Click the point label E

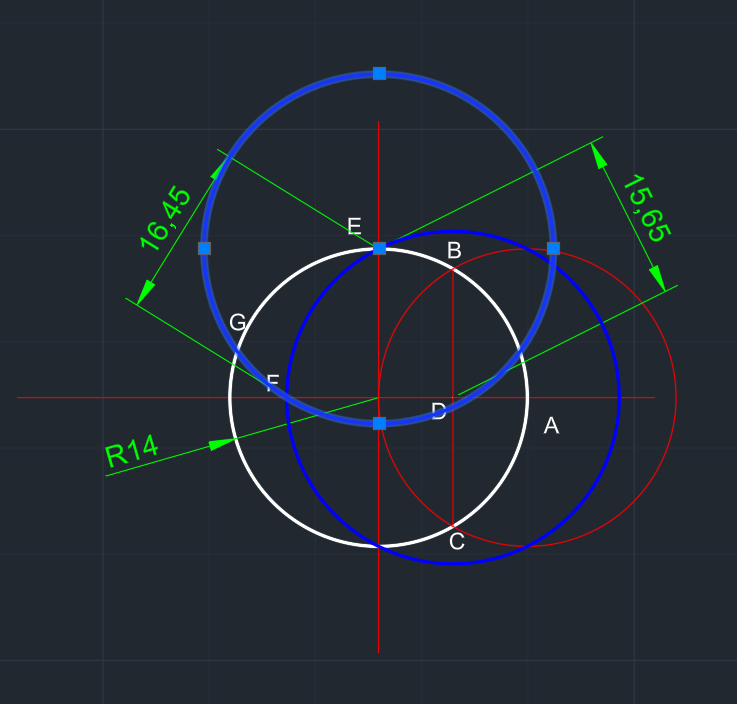(x=354, y=227)
